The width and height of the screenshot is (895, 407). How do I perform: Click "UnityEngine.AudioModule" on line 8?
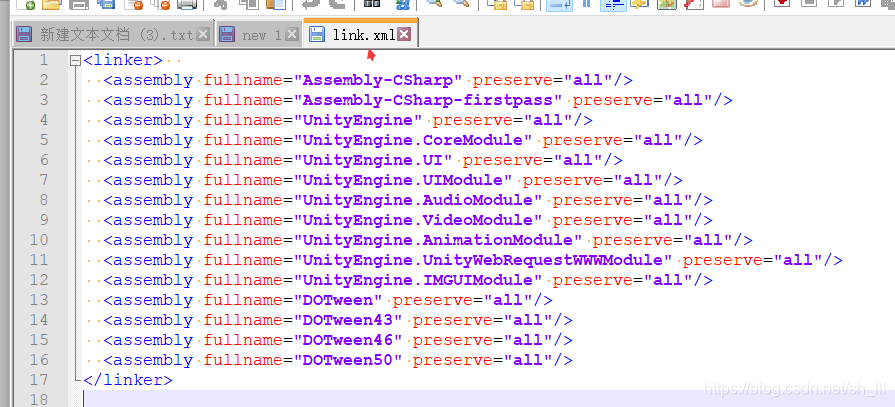tap(417, 200)
